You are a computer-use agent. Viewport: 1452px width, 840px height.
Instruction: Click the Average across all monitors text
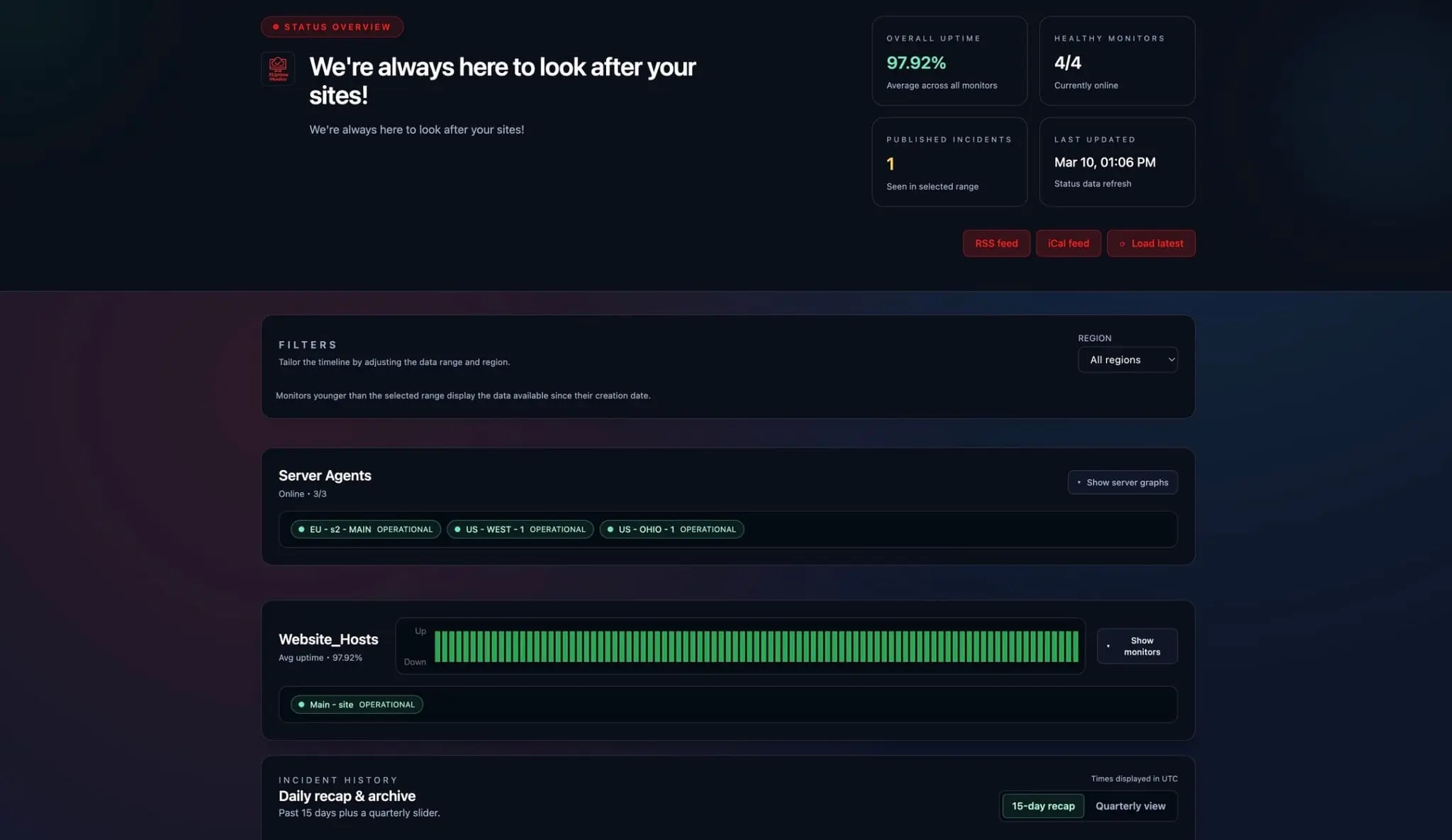(x=942, y=85)
